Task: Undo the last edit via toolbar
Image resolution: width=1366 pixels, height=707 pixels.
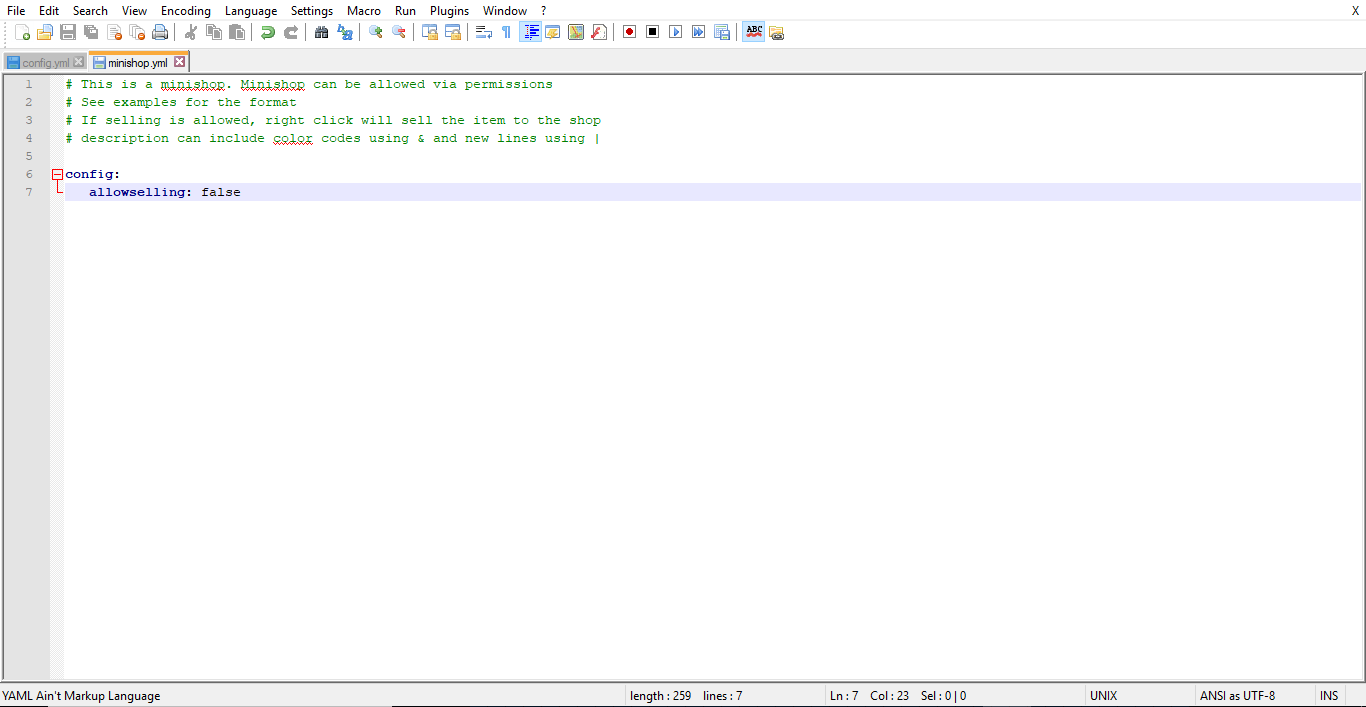Action: tap(267, 32)
